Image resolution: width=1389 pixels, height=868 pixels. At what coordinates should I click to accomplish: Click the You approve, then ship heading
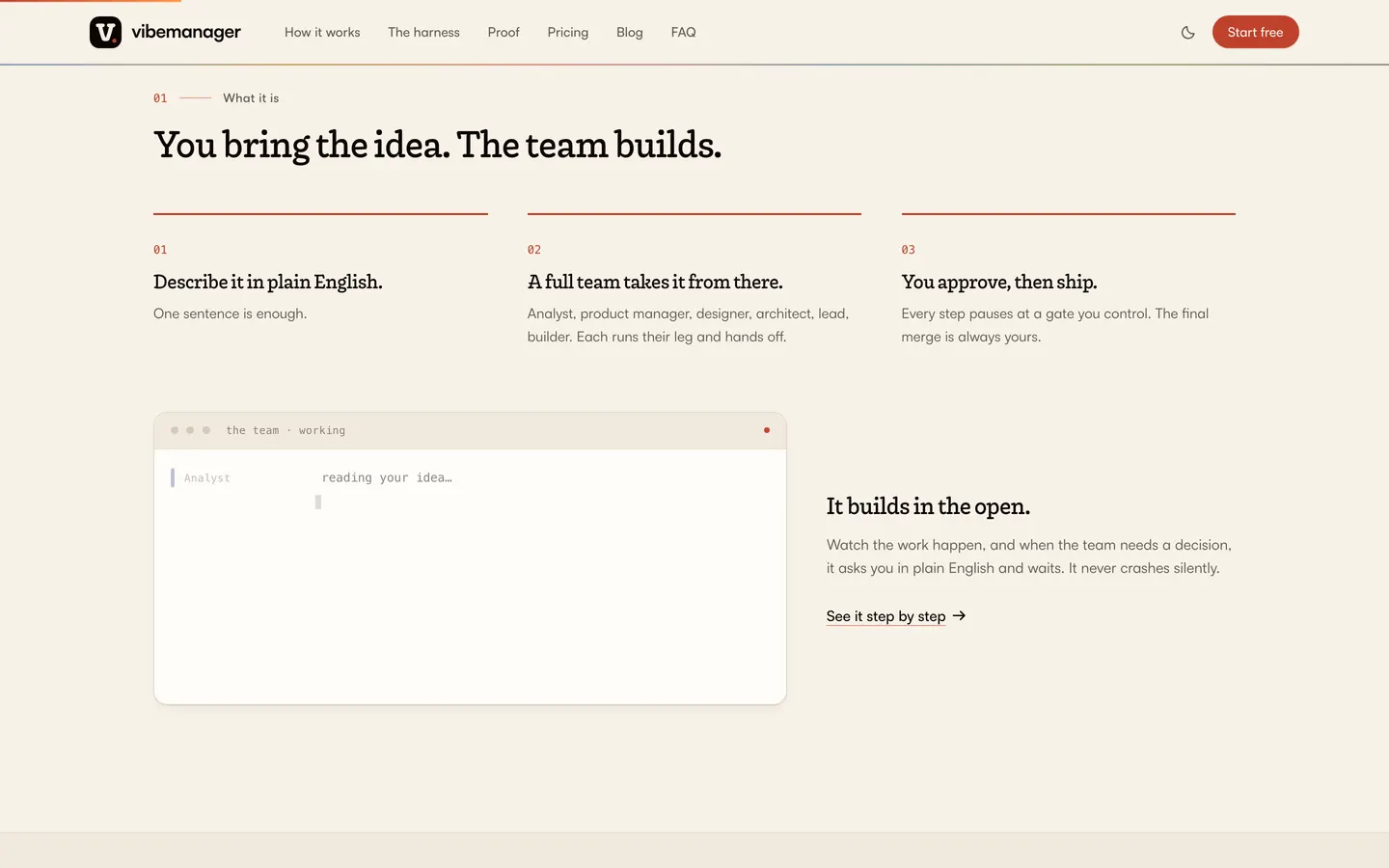pyautogui.click(x=999, y=282)
